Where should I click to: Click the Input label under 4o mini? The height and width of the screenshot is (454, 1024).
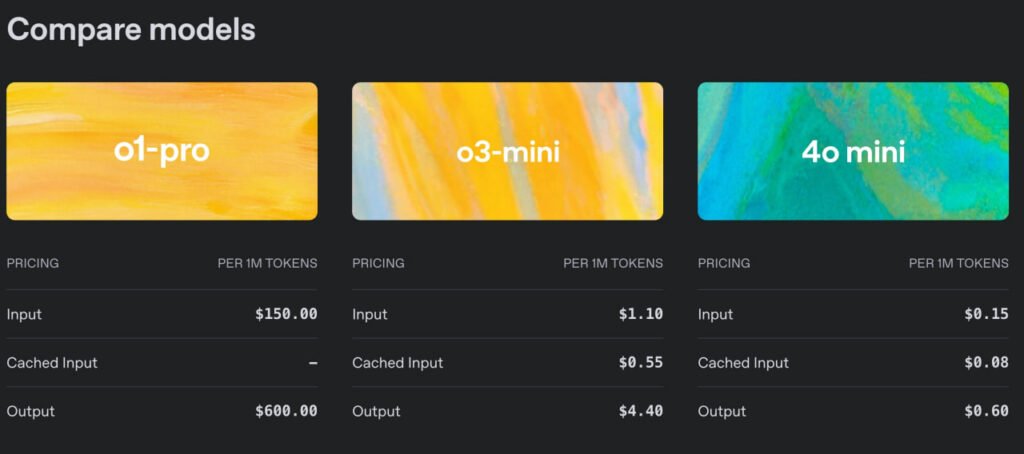coord(715,314)
